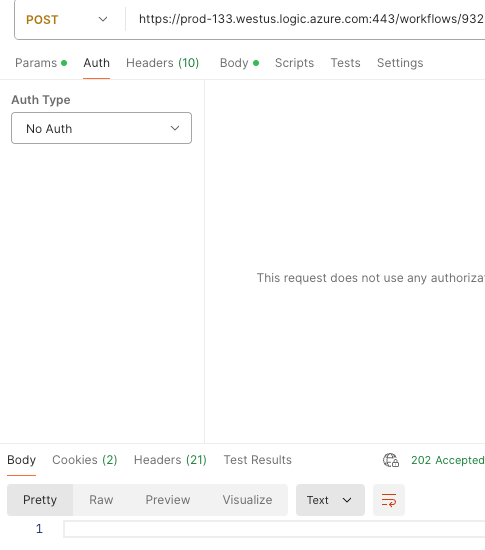
Task: Click the Auth Type label
Action: (41, 100)
